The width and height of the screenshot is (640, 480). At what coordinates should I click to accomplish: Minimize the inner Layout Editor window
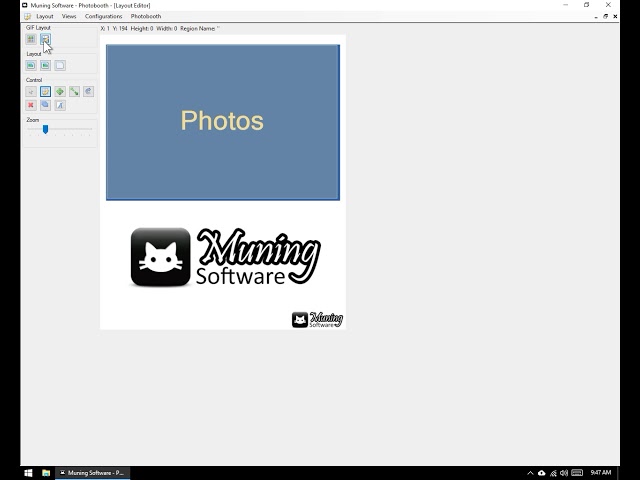tap(596, 17)
